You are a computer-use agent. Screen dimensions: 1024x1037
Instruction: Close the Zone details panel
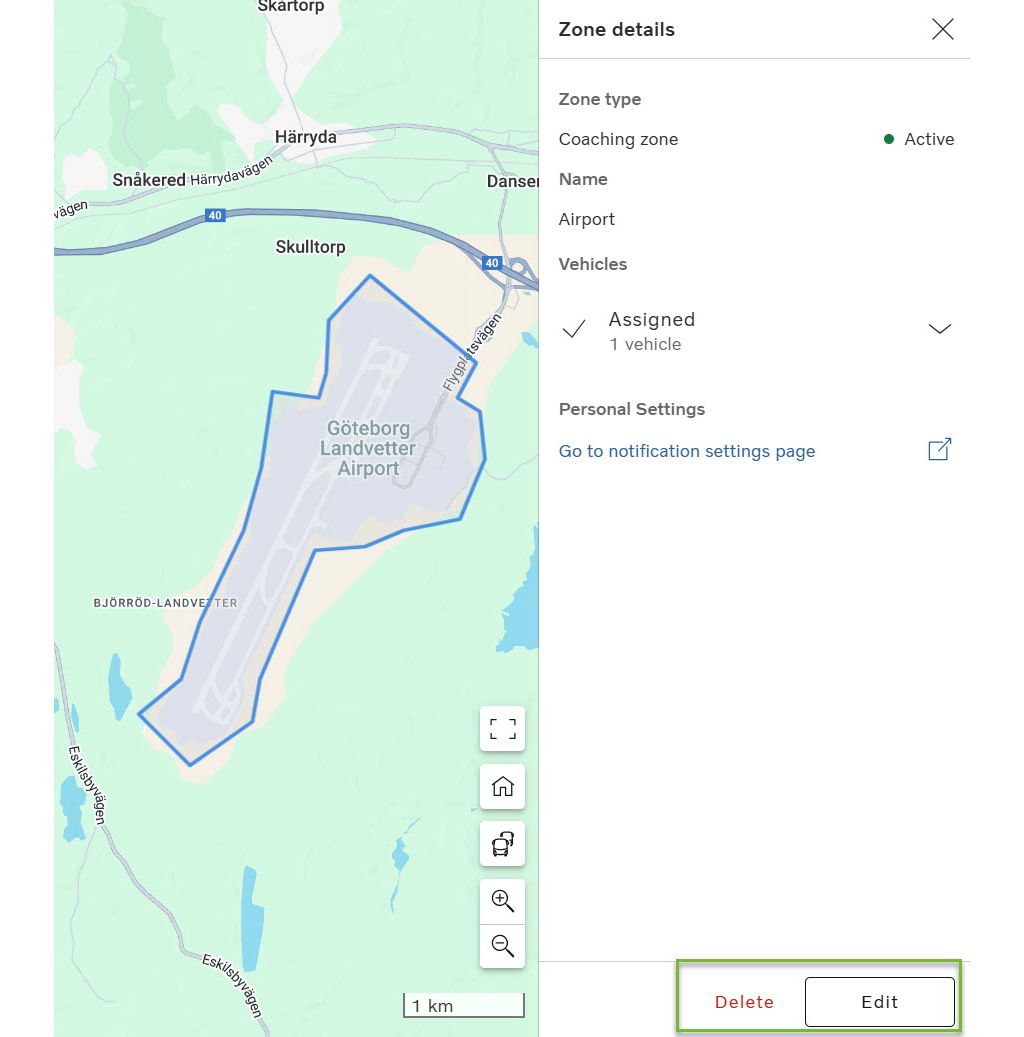coord(942,29)
